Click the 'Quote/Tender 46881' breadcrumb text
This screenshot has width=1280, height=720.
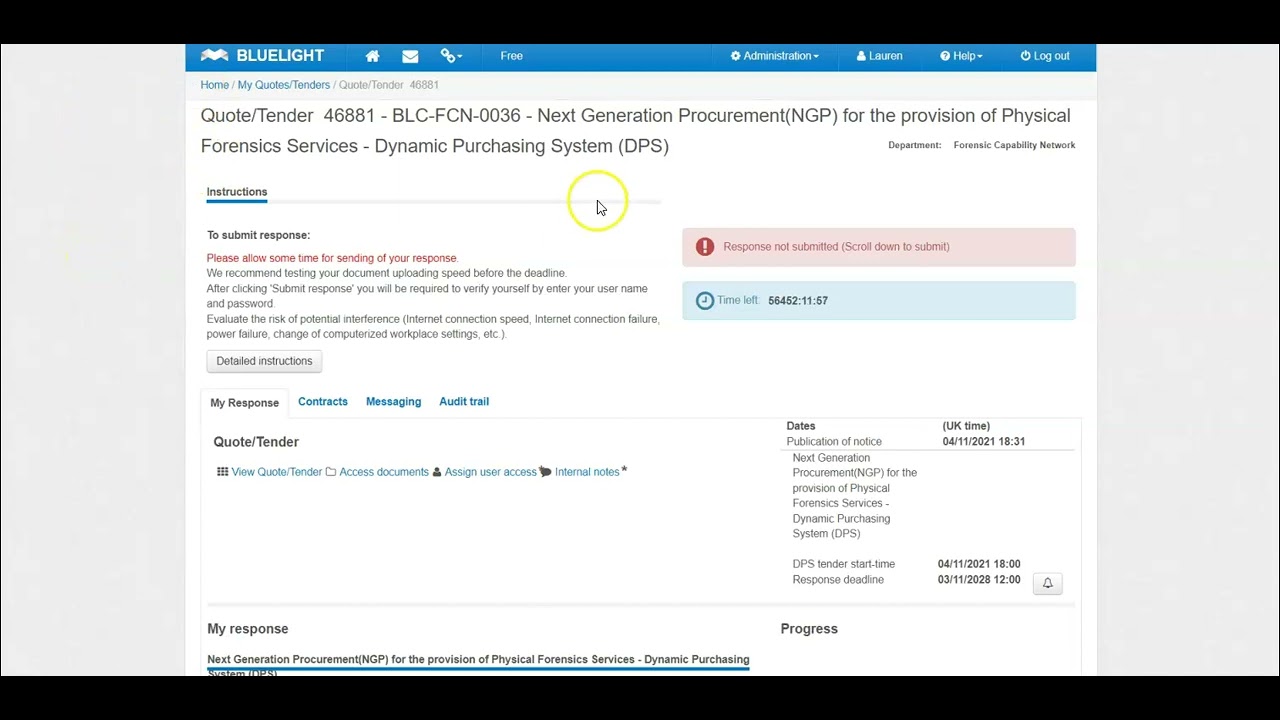click(x=389, y=85)
